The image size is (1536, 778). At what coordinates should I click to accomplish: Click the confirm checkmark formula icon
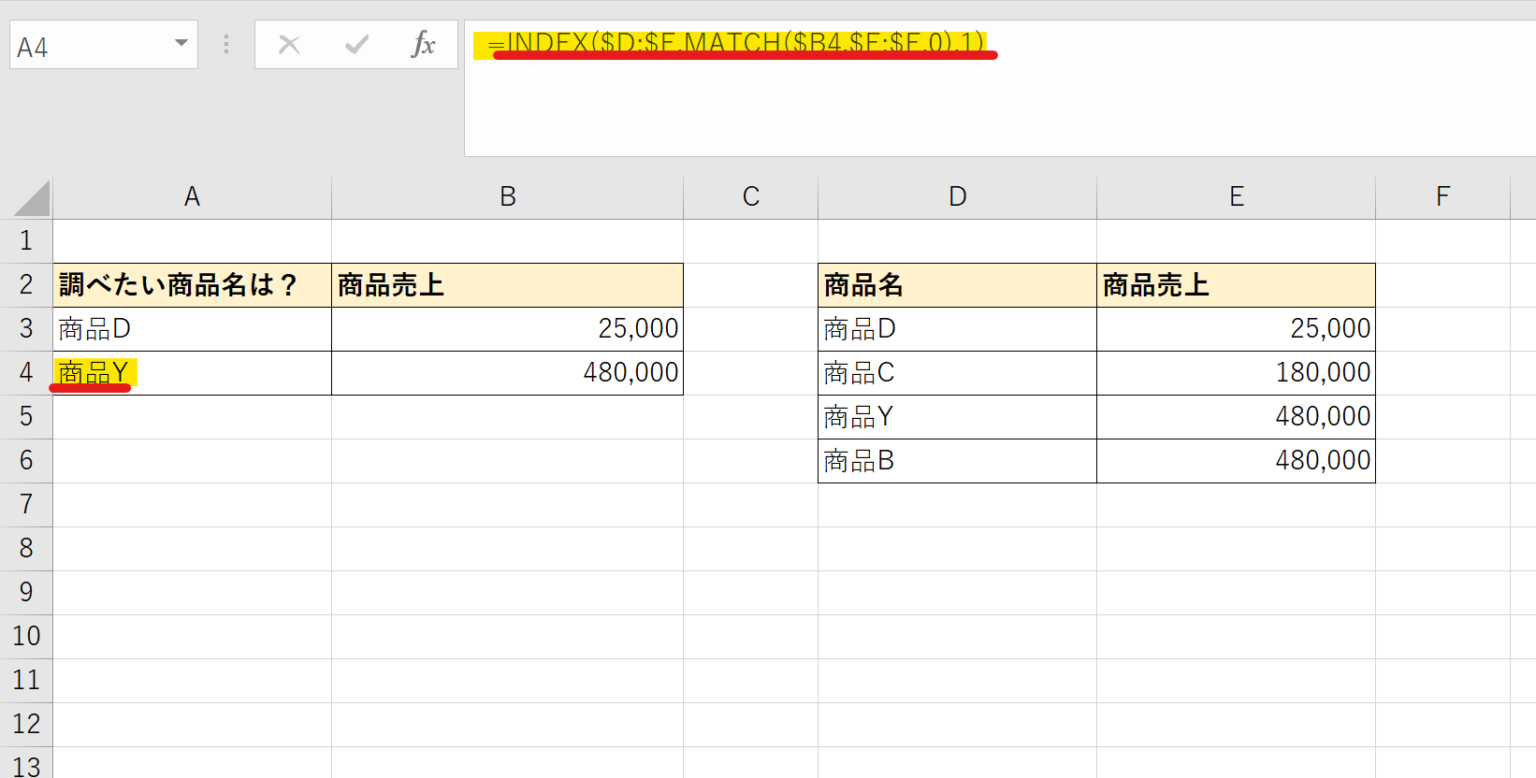coord(356,45)
